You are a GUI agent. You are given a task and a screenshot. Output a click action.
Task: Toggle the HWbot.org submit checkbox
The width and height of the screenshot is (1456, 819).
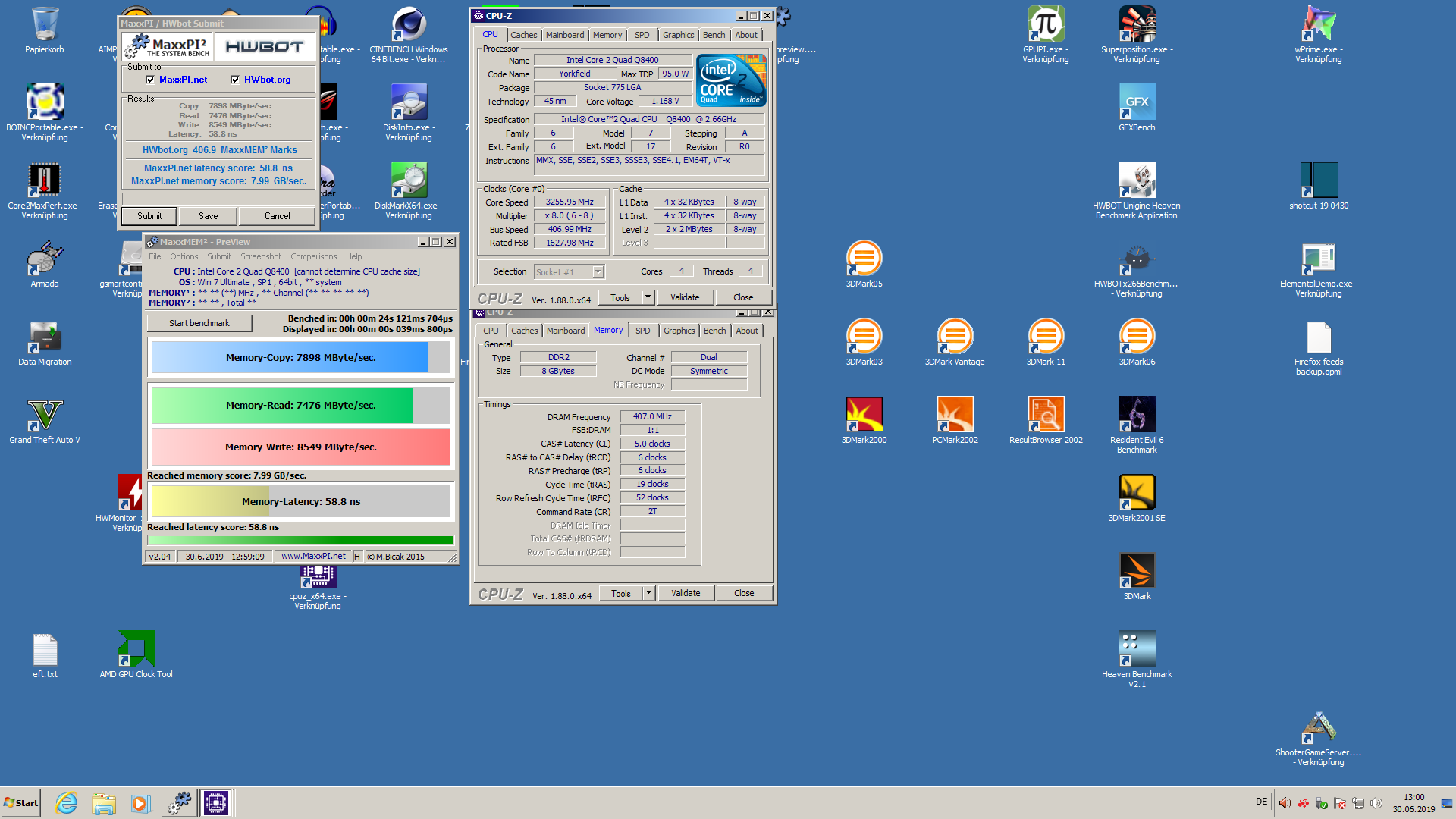(235, 80)
